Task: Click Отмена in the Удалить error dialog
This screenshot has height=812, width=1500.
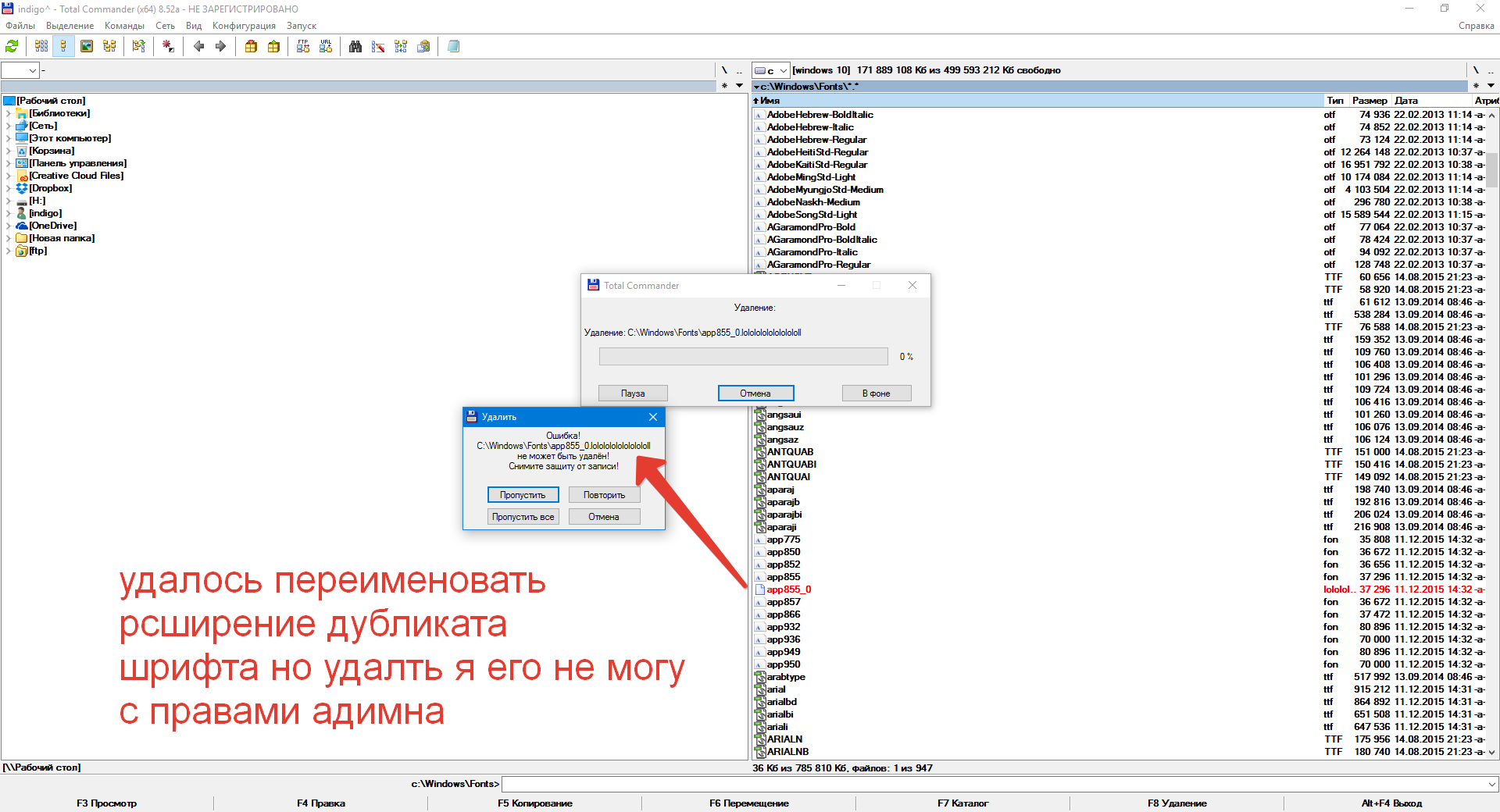Action: [604, 517]
